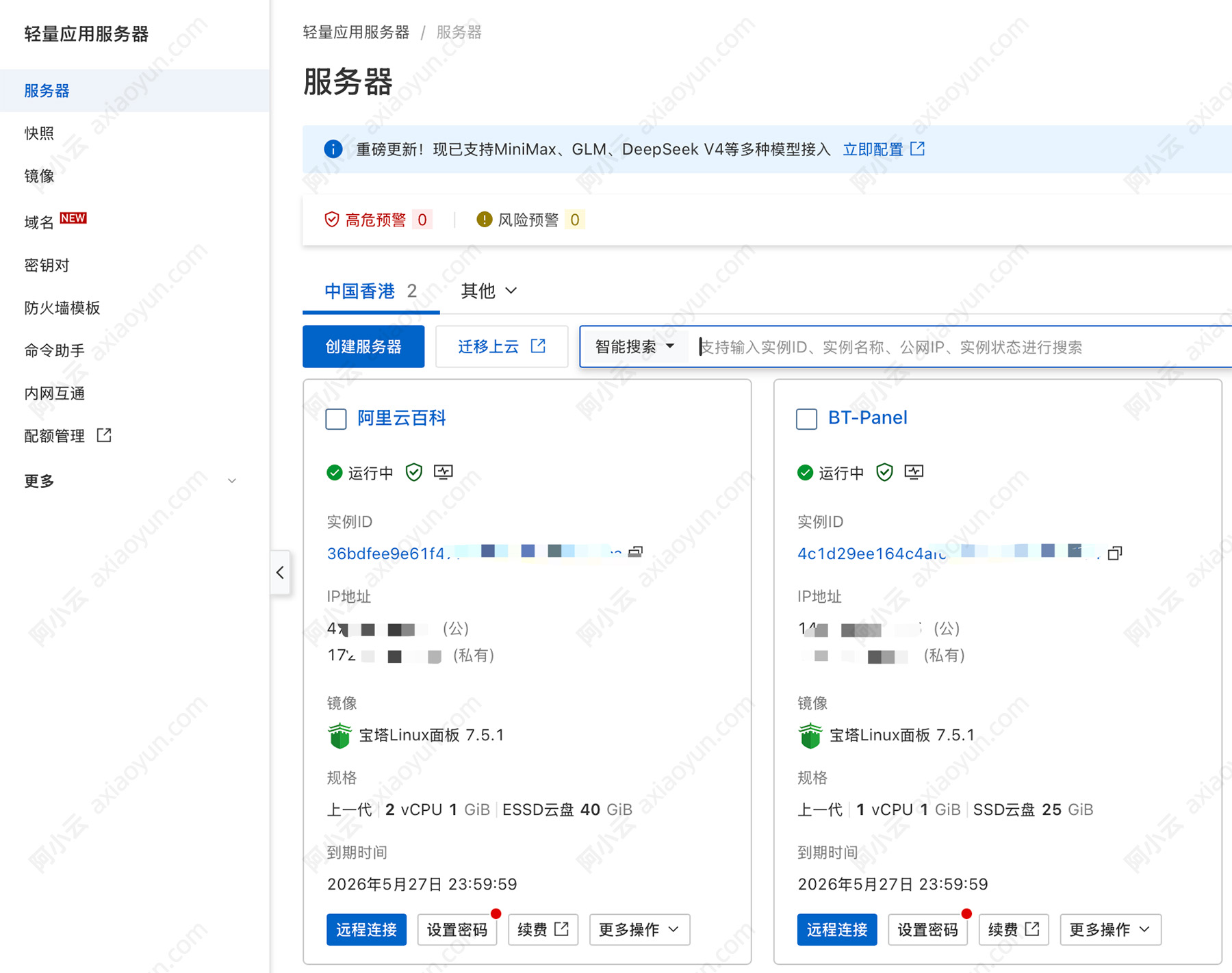This screenshot has width=1232, height=973.
Task: Select the 中国香港 region tab
Action: pos(371,291)
